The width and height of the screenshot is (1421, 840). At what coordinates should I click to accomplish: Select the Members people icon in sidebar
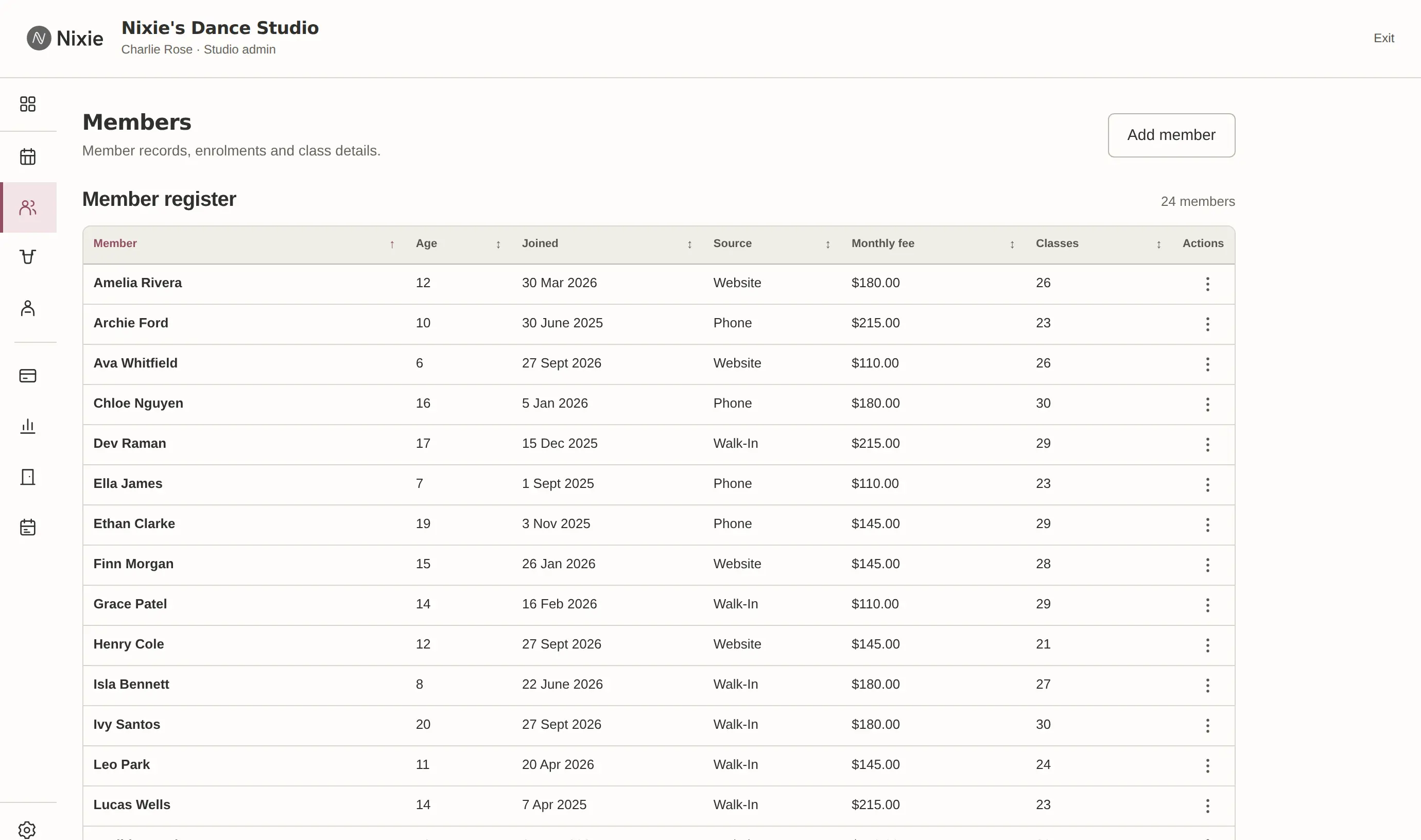[28, 208]
